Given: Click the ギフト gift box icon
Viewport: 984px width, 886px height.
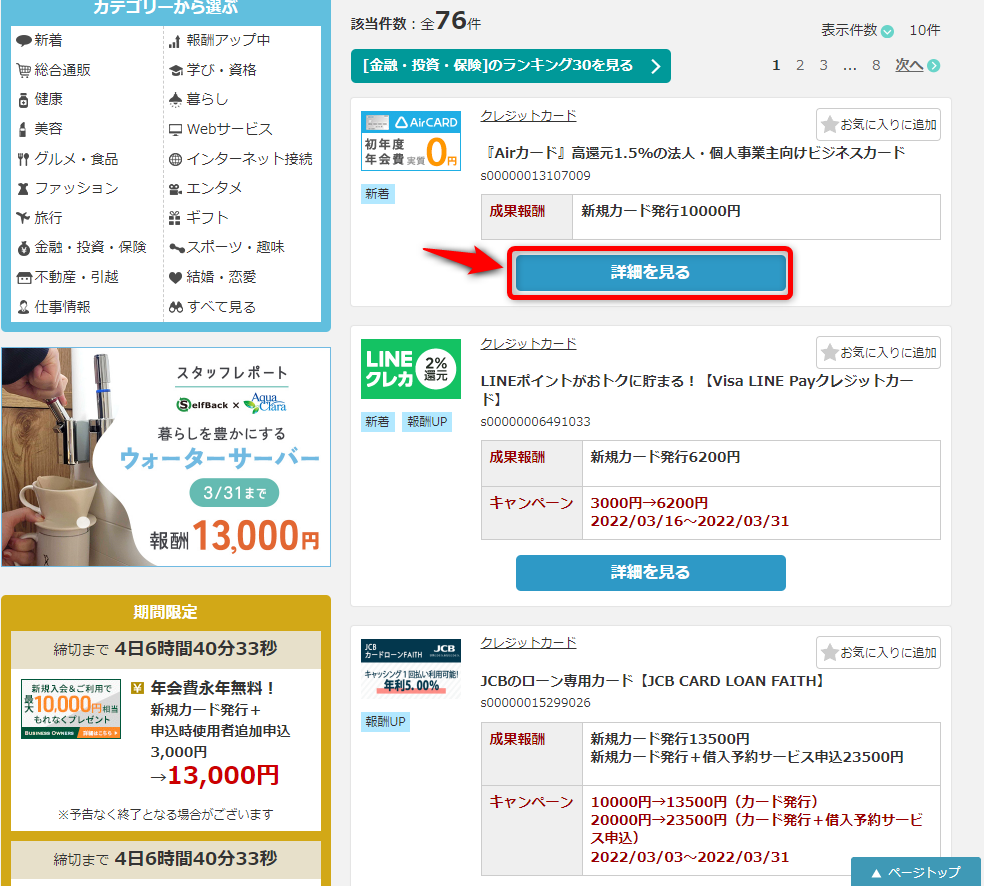Looking at the screenshot, I should (x=175, y=218).
